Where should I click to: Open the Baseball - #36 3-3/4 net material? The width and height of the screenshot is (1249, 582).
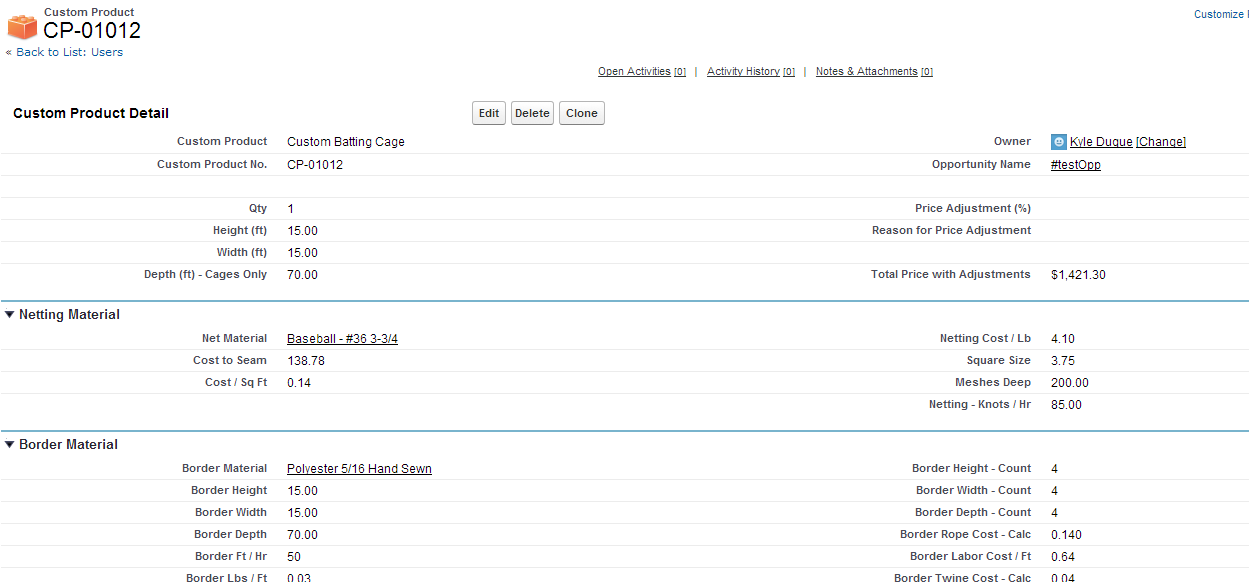tap(342, 339)
